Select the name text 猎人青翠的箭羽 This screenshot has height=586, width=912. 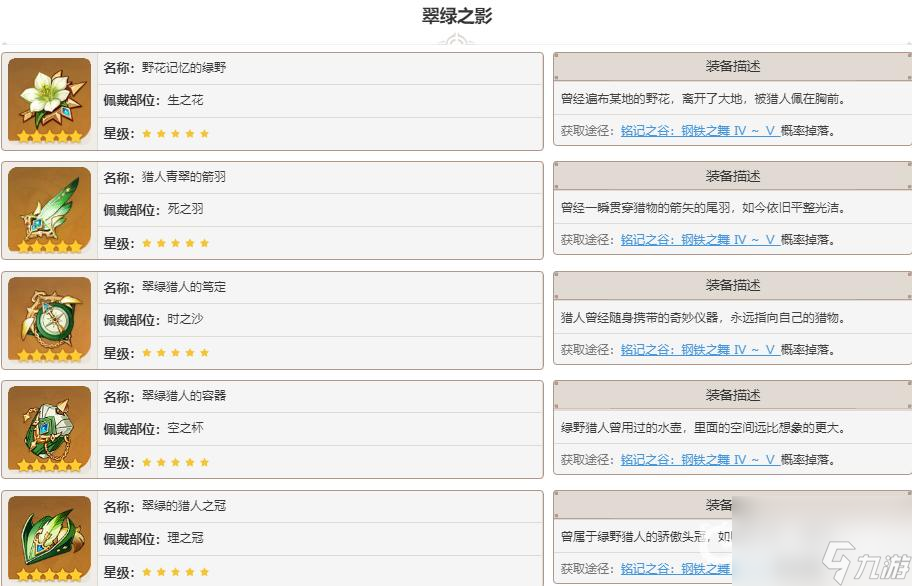coord(184,177)
